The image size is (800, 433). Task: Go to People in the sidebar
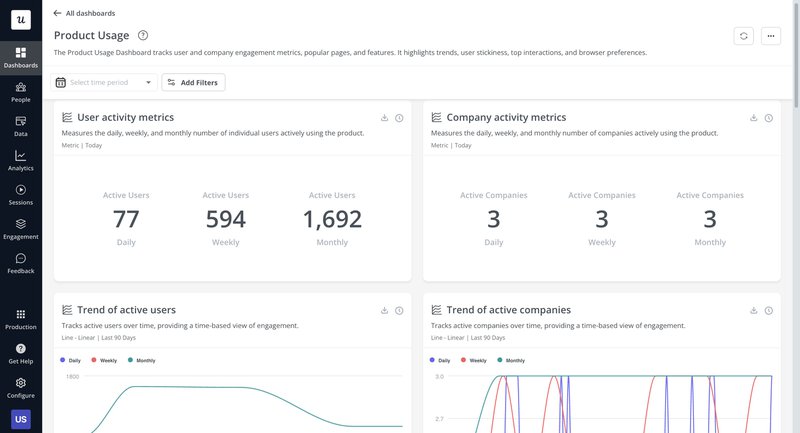[21, 92]
